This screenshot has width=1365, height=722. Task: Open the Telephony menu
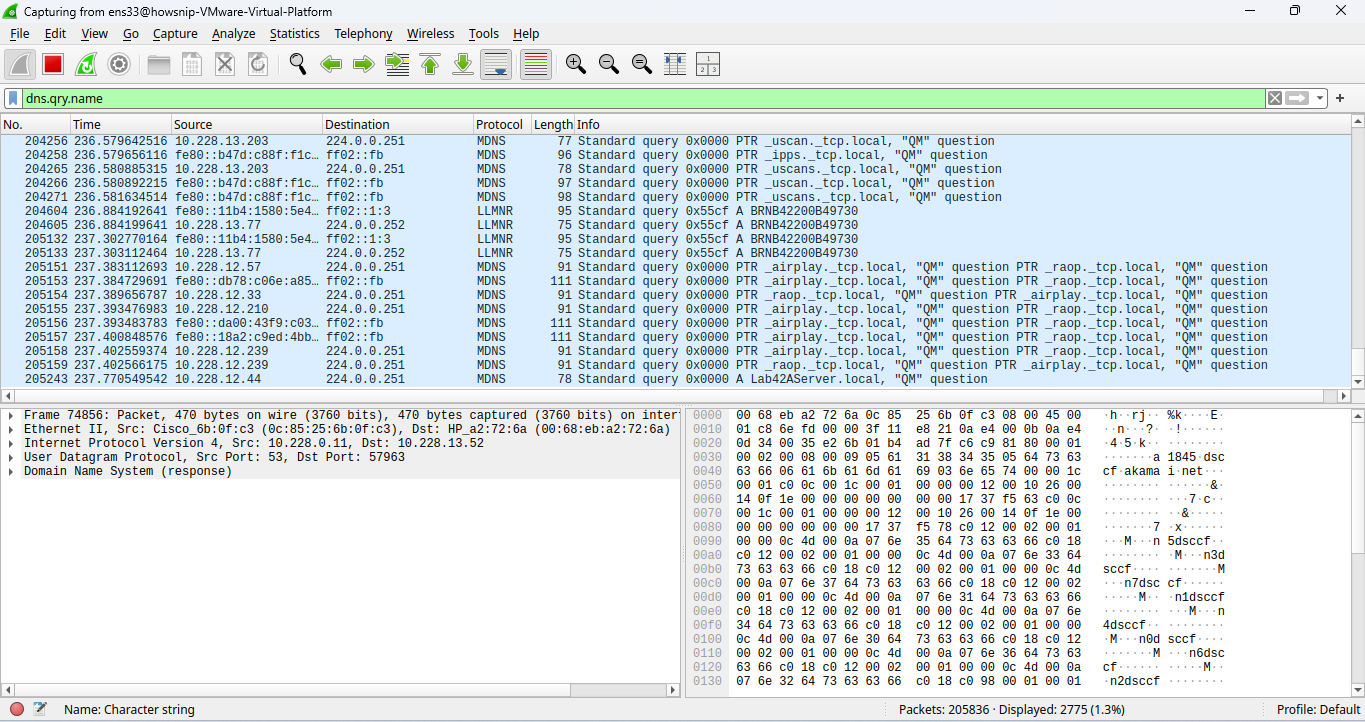(363, 33)
